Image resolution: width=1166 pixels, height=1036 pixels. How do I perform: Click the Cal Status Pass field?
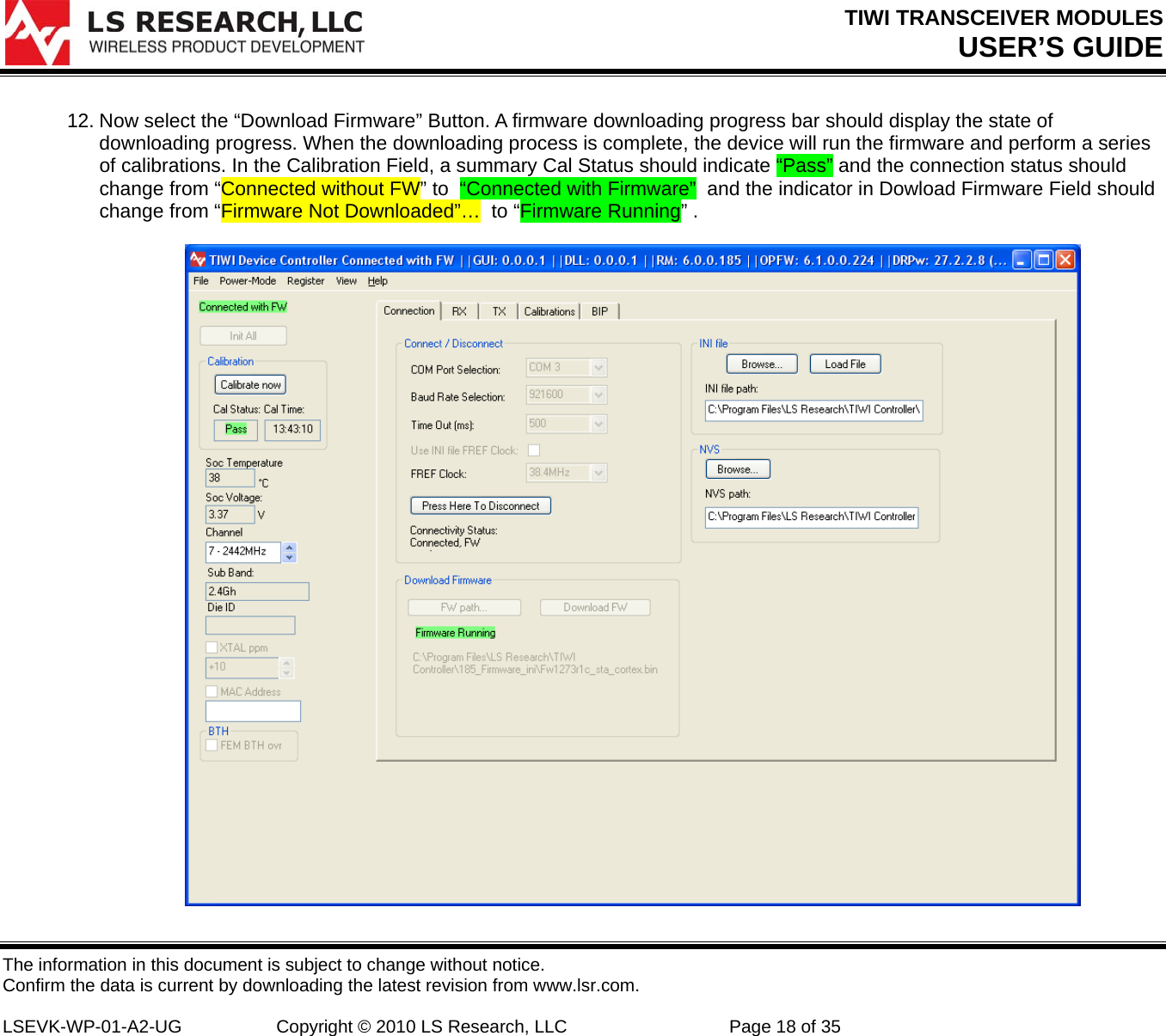coord(236,430)
